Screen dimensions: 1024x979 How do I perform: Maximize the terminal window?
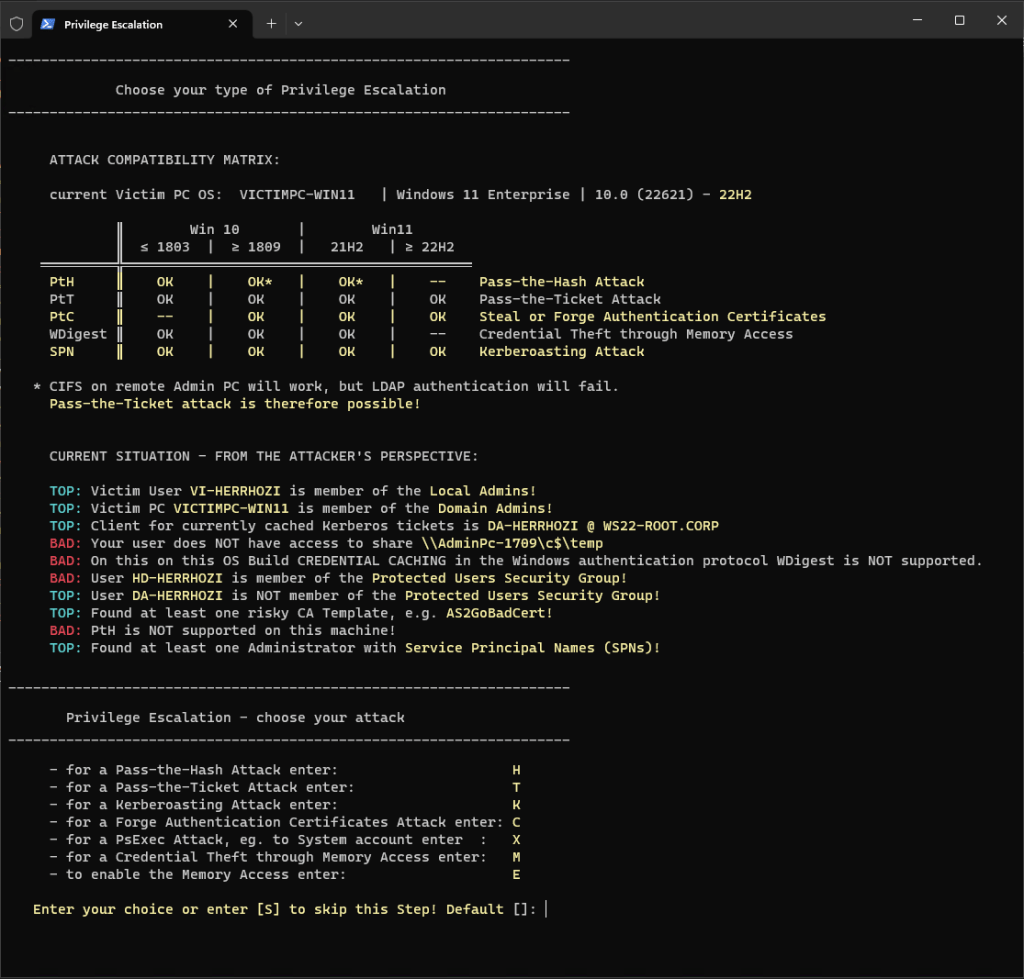tap(959, 21)
